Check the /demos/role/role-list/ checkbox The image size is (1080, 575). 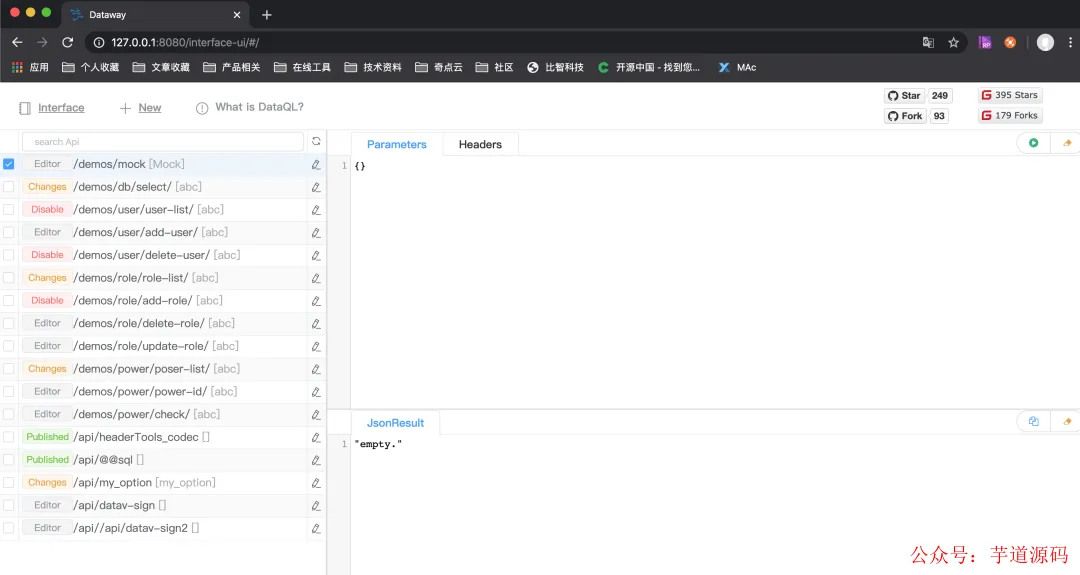tap(8, 278)
